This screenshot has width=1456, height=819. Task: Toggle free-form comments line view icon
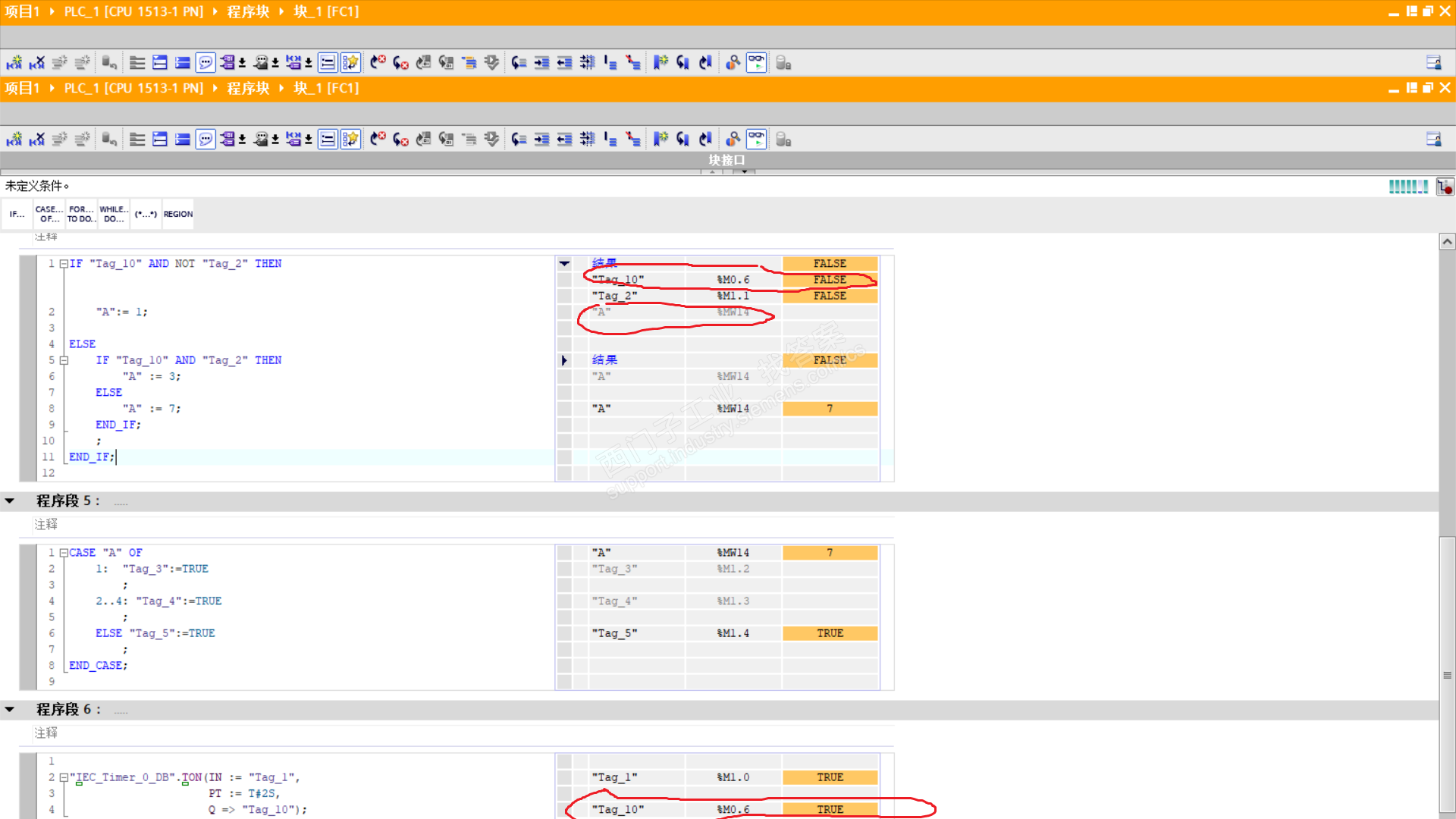(x=328, y=139)
